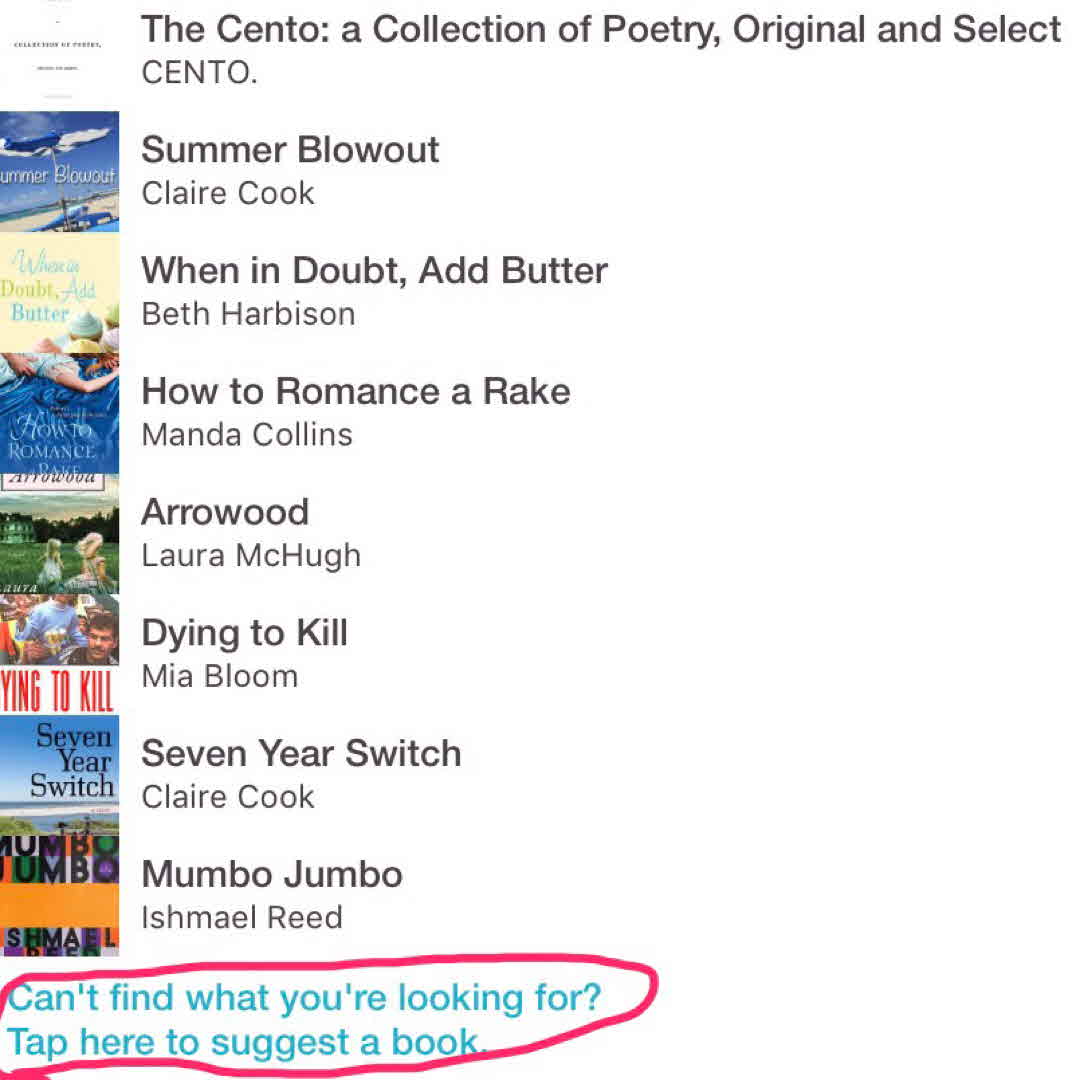Open the "Mumbo Jumbo" book title

272,874
